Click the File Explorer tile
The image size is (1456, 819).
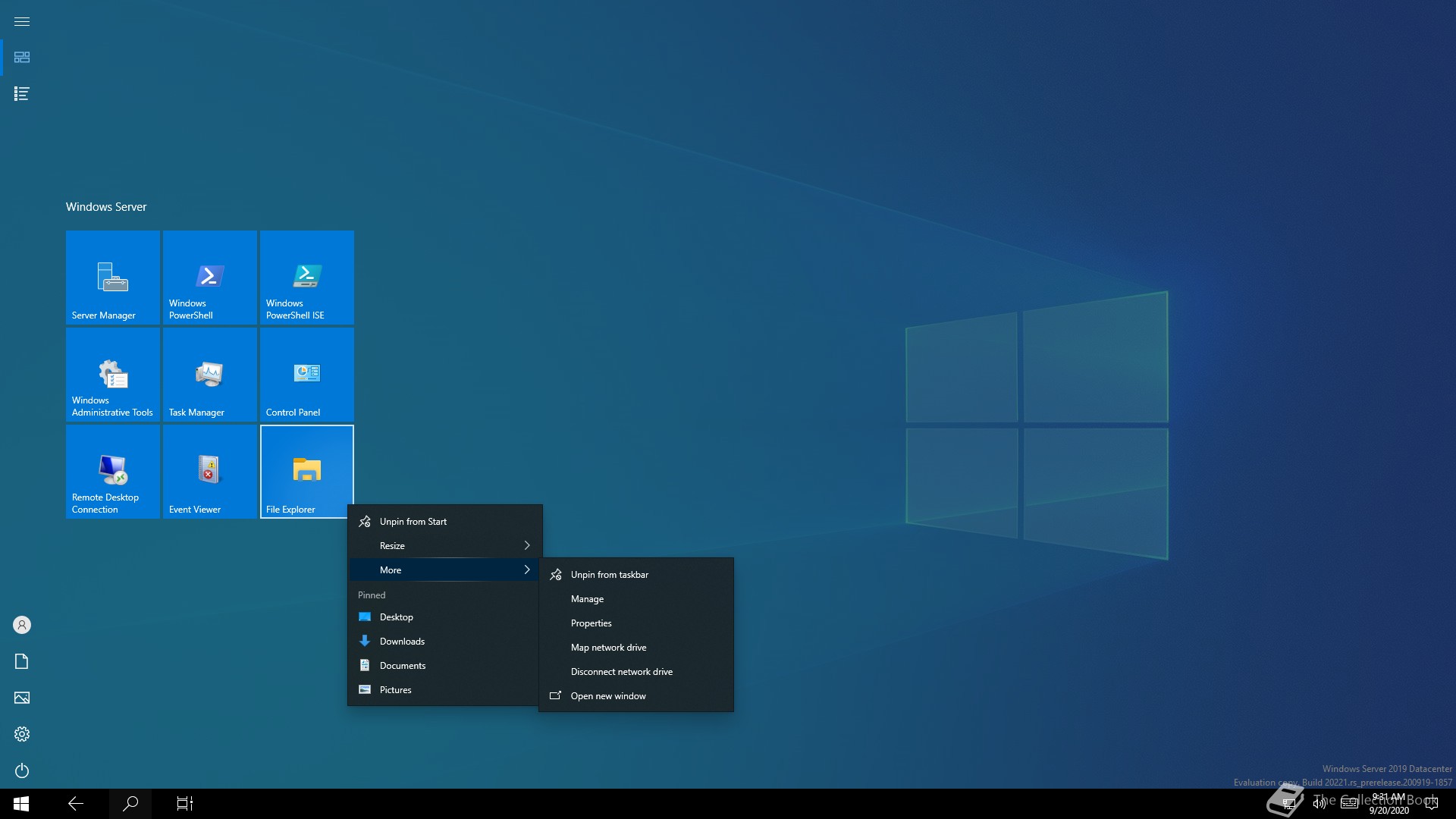307,472
